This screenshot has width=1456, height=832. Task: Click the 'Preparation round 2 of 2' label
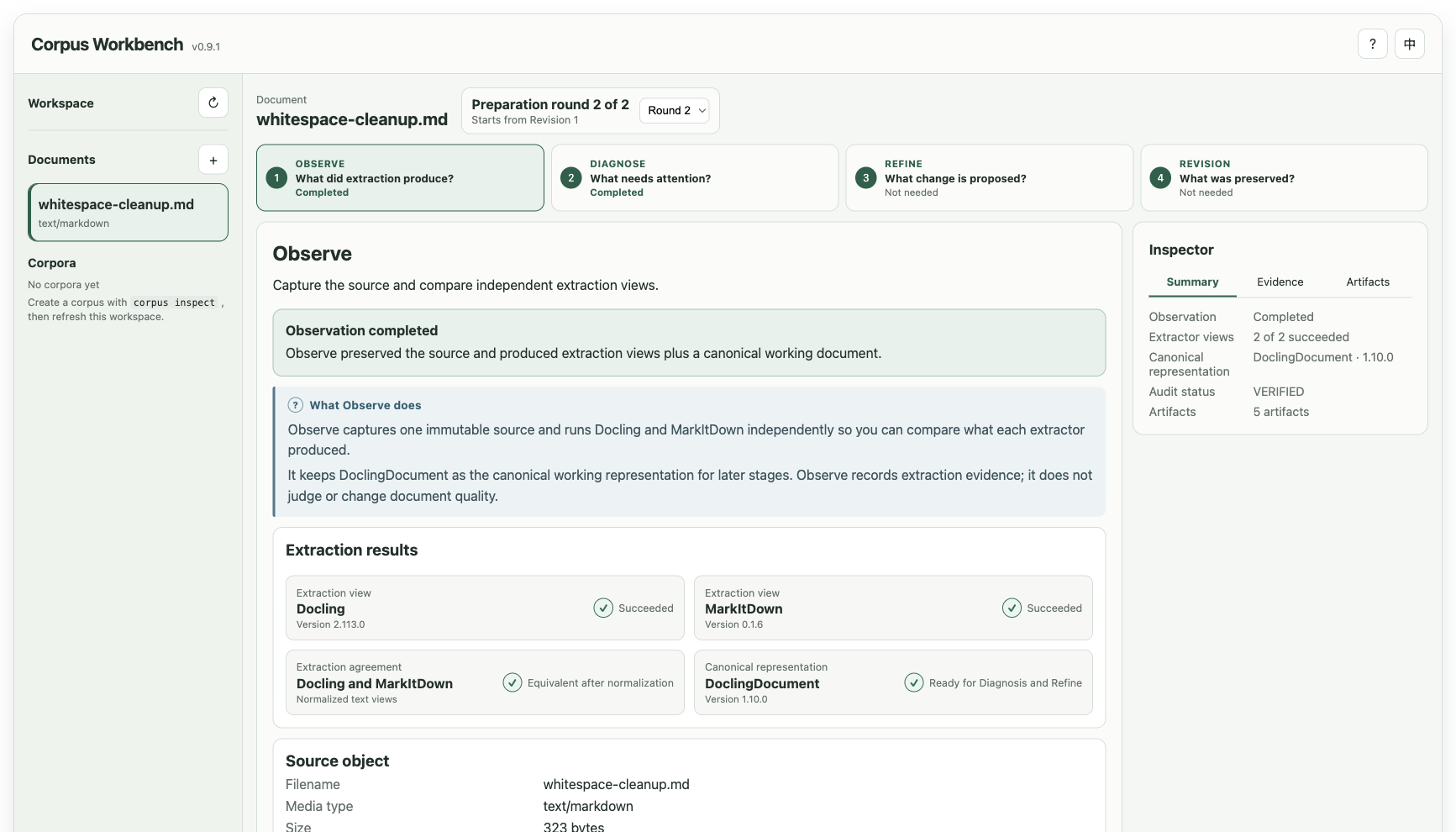(x=550, y=104)
